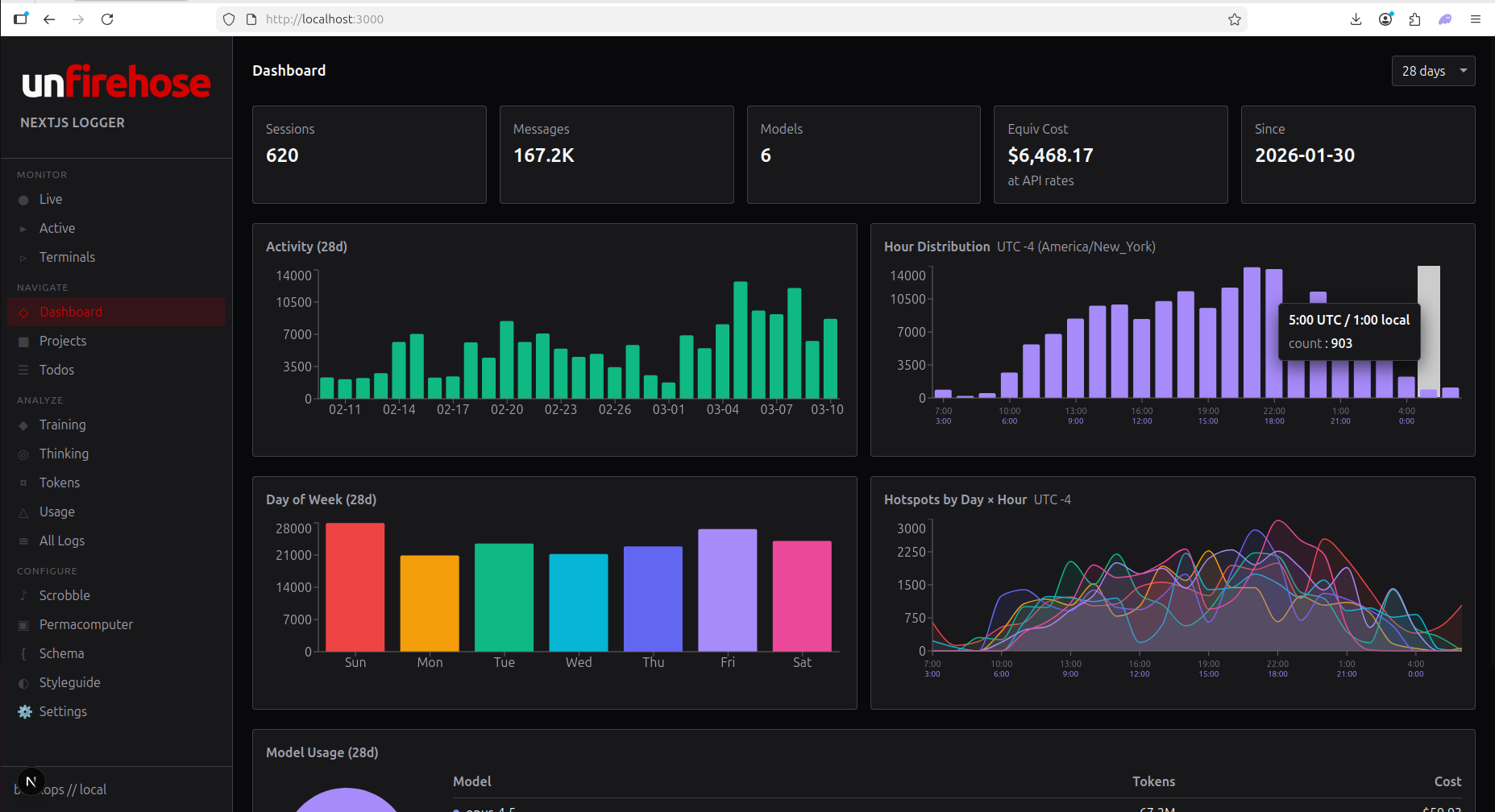Open the browser extensions menu

click(x=1414, y=19)
